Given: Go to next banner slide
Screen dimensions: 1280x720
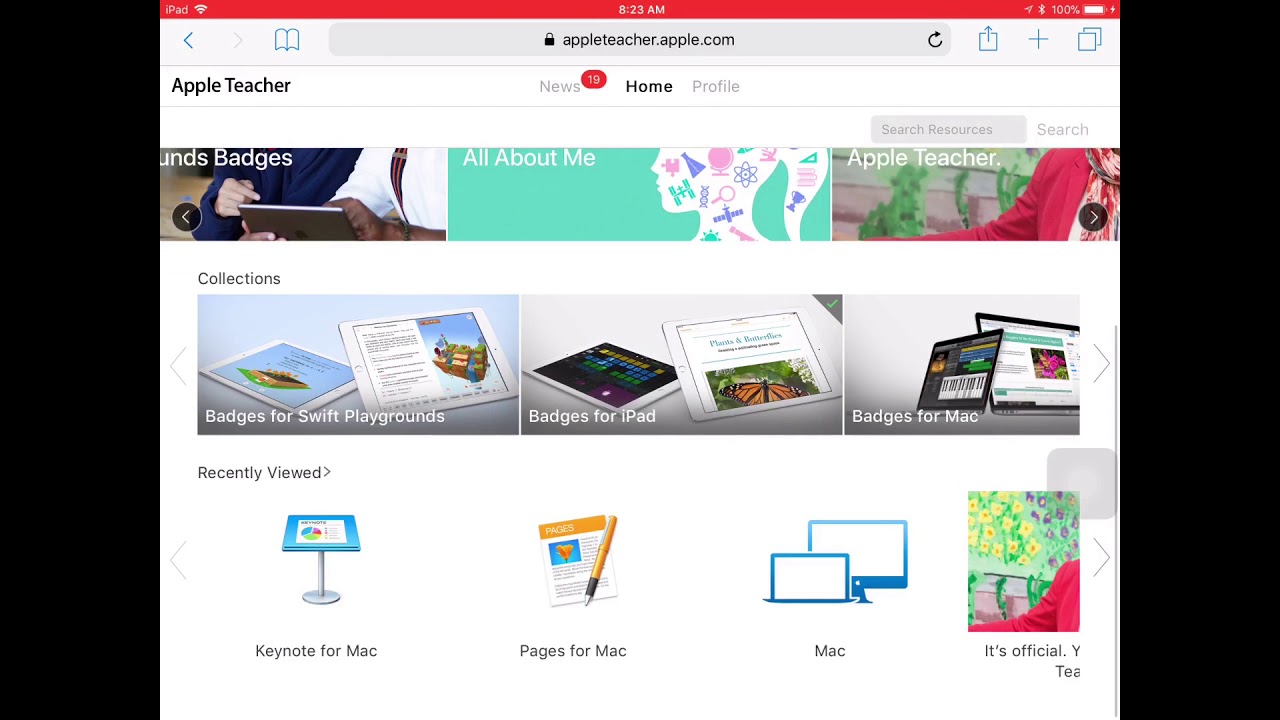Looking at the screenshot, I should pyautogui.click(x=1093, y=217).
